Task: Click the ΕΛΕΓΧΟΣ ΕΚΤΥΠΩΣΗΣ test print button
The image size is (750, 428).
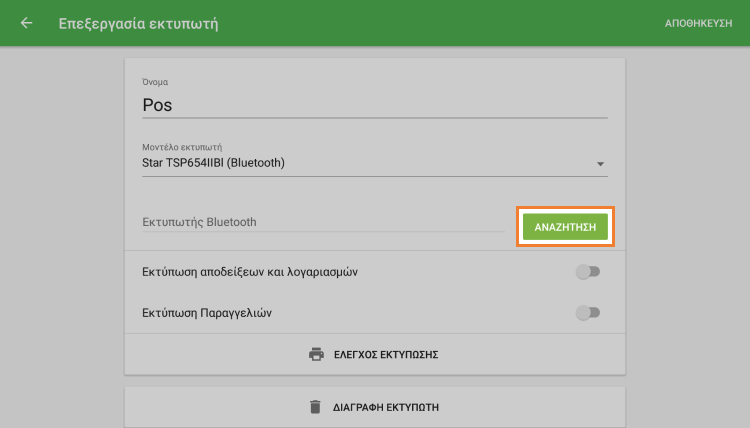Action: click(x=386, y=354)
